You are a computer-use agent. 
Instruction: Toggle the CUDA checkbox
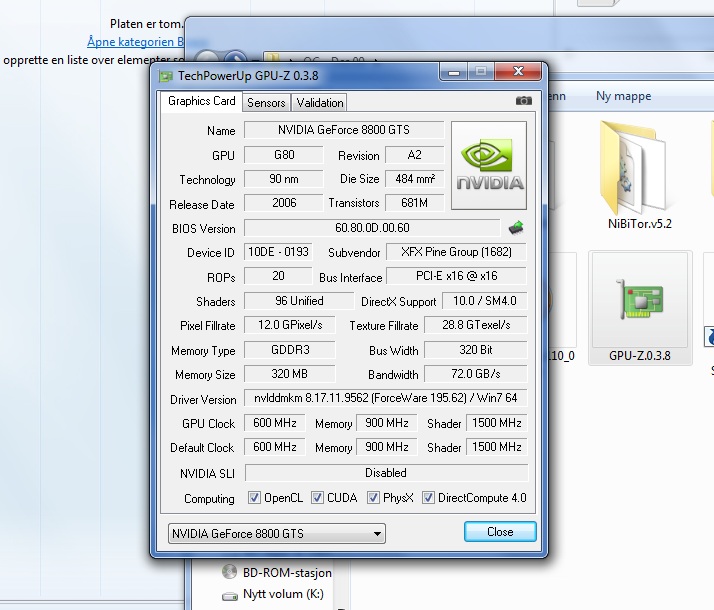318,498
